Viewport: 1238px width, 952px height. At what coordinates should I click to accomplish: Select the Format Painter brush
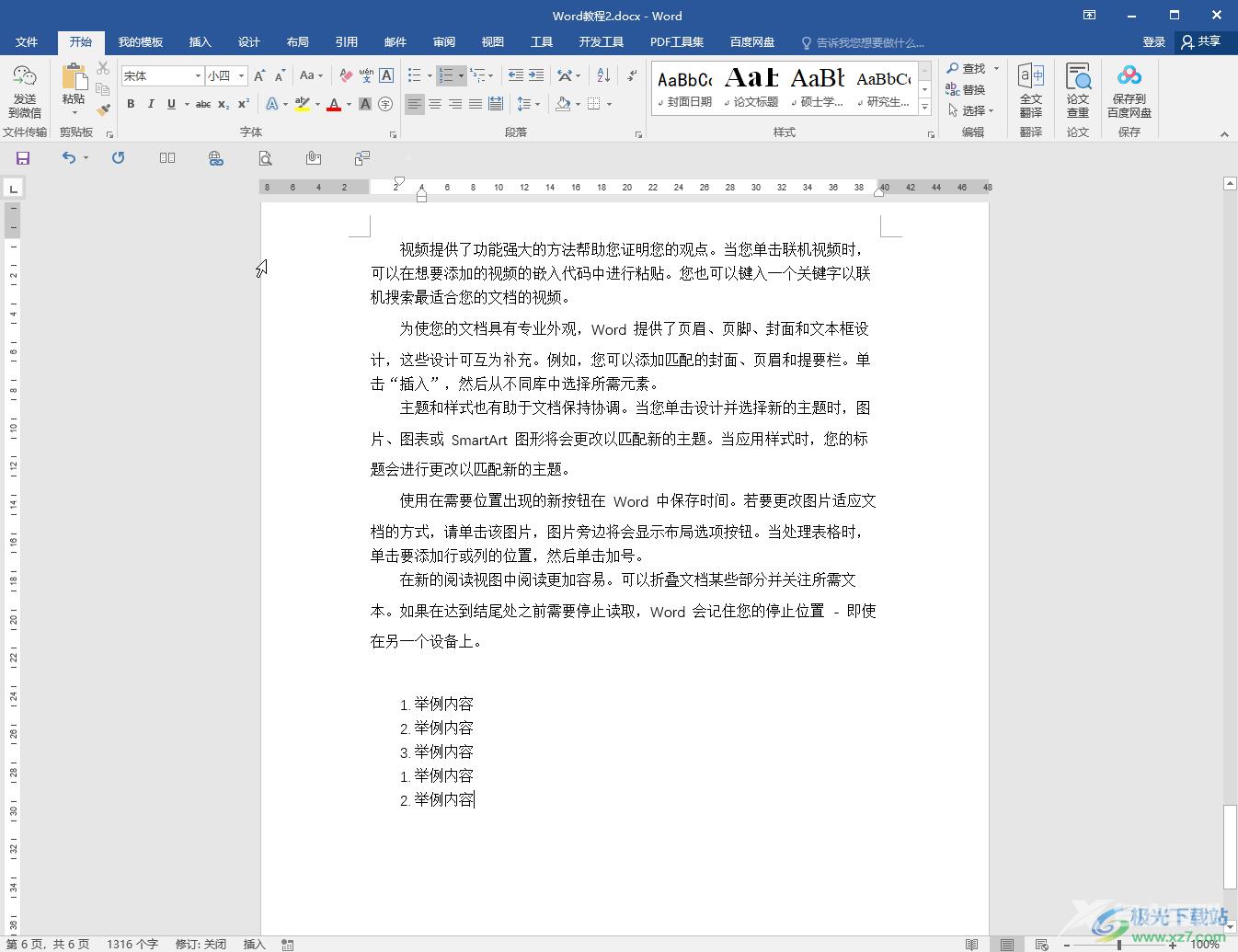(103, 109)
